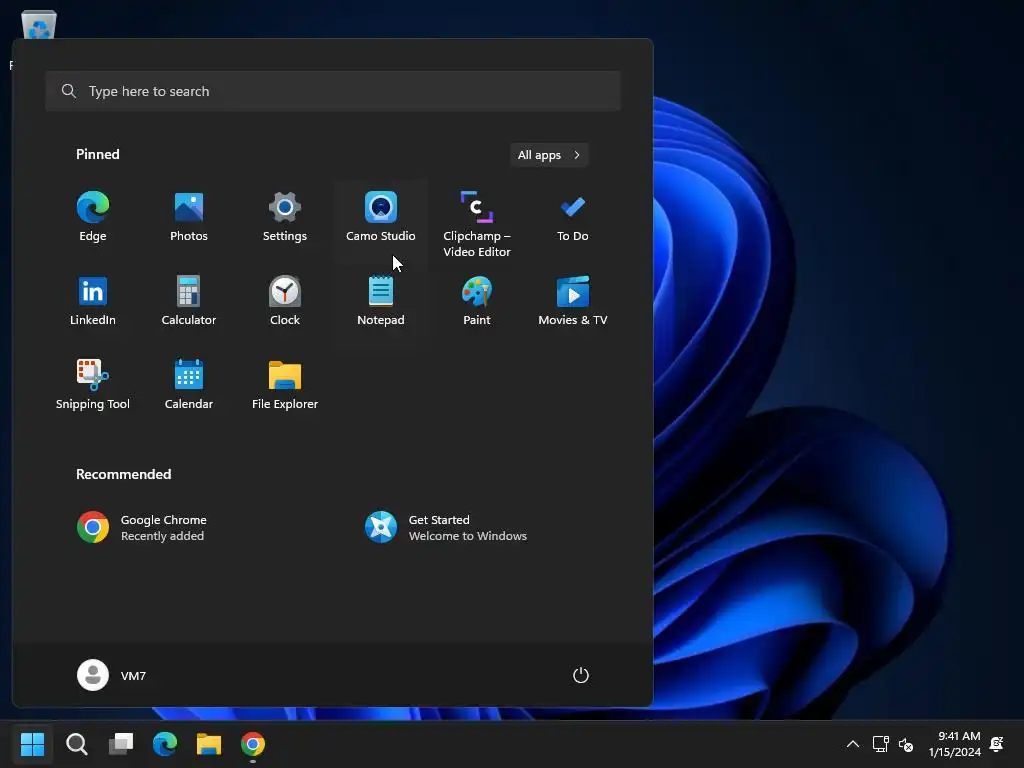Open the notifications bell icon

point(997,744)
